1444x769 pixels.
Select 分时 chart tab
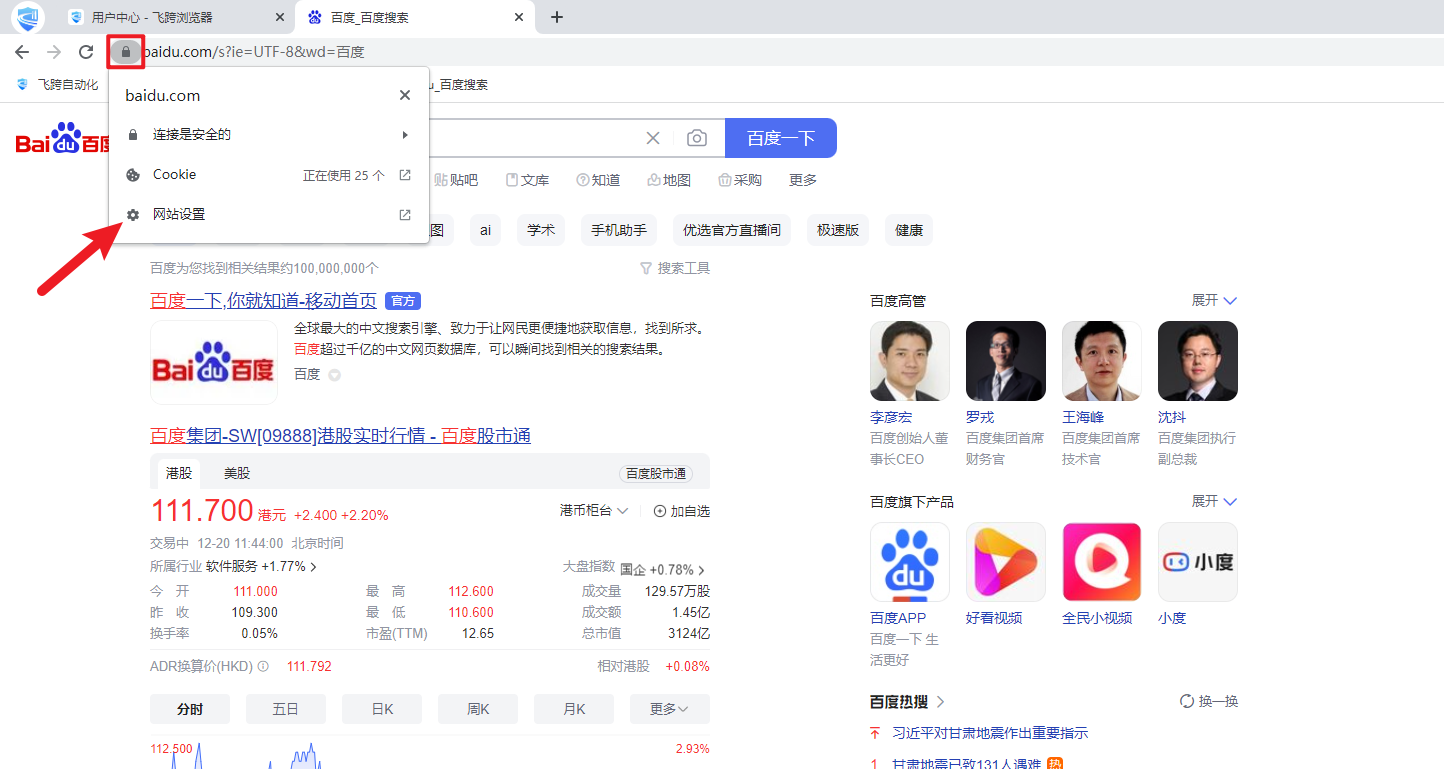190,709
